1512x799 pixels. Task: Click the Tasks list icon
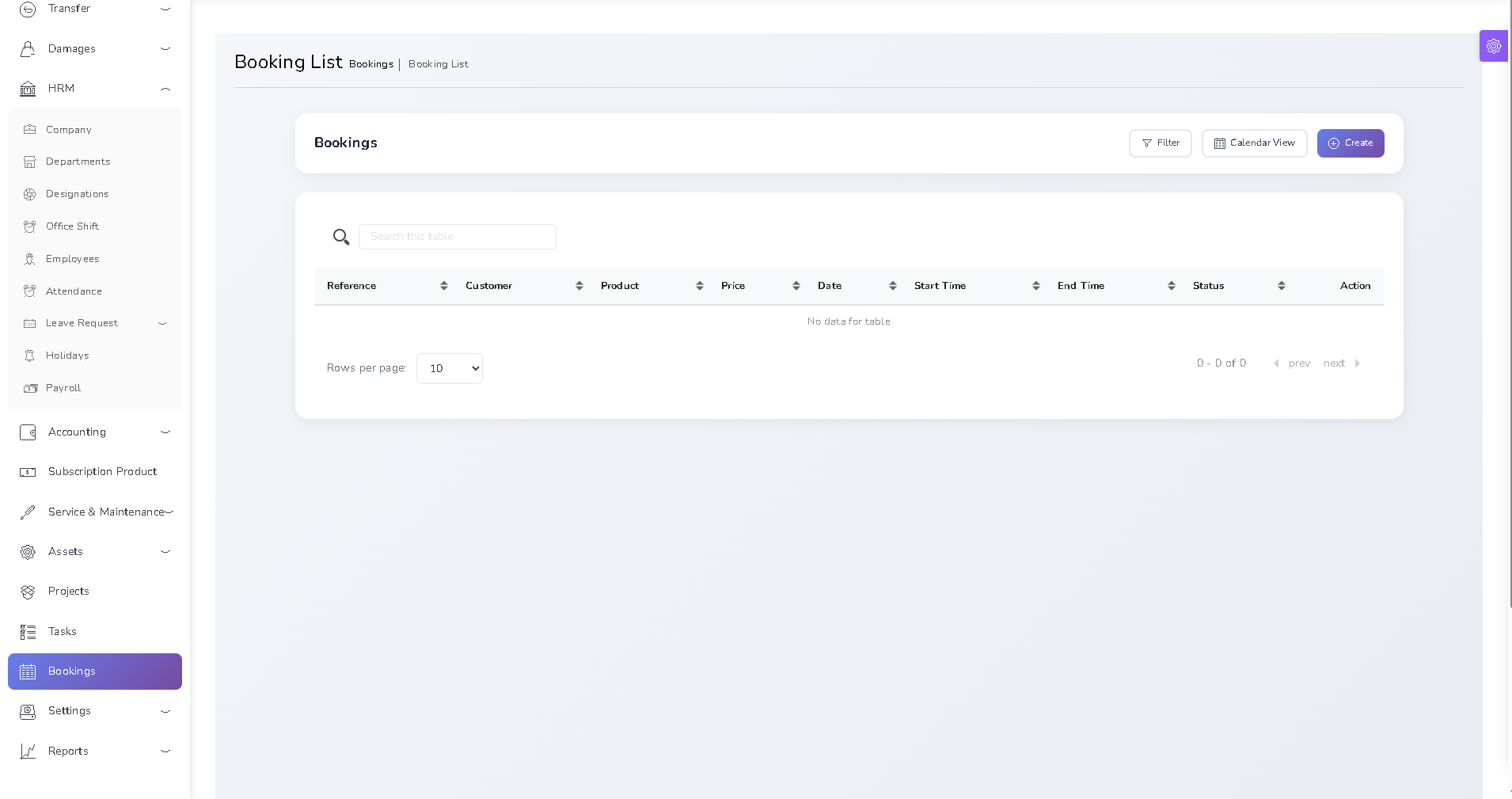click(x=28, y=632)
